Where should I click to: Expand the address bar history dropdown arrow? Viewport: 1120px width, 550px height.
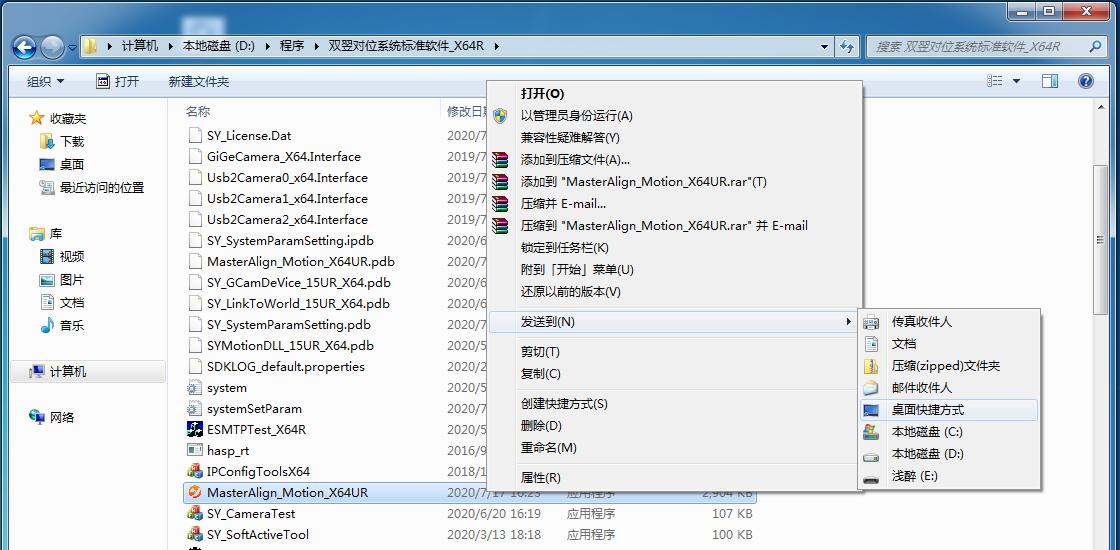(824, 46)
